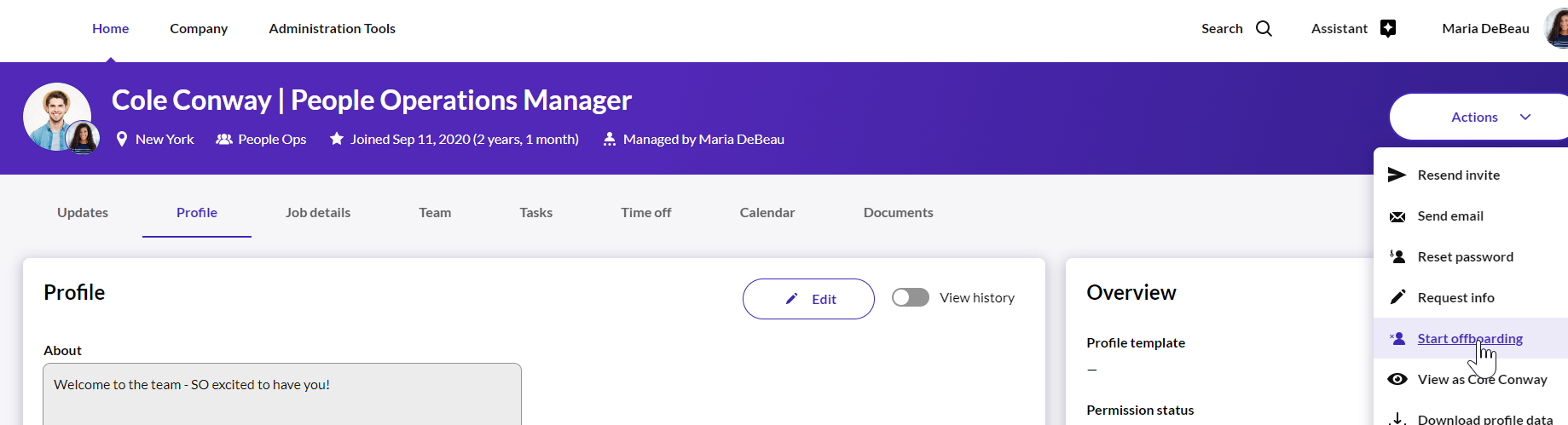The width and height of the screenshot is (1568, 425).
Task: Click the Send email envelope icon
Action: coord(1397,216)
